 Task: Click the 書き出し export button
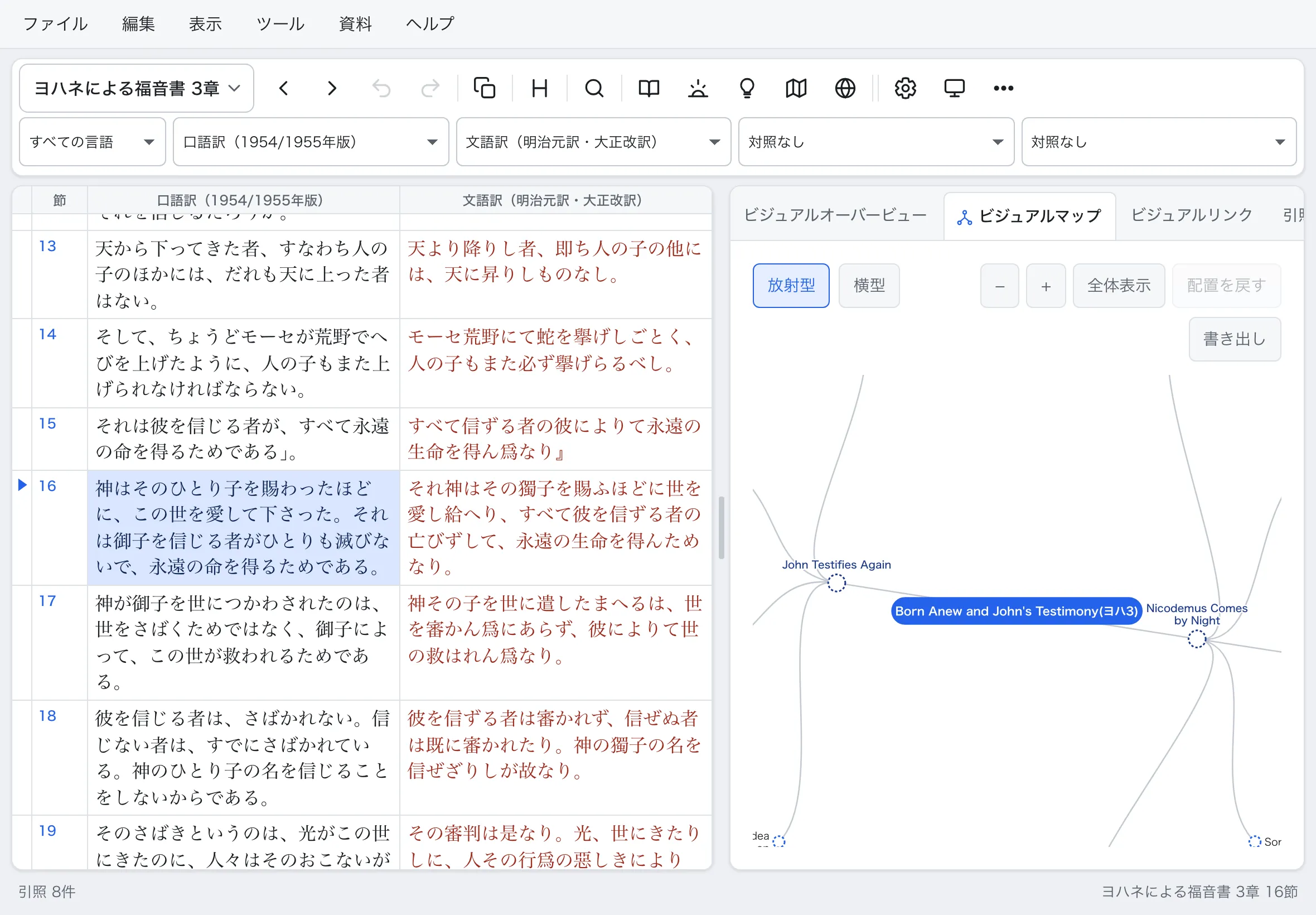coord(1235,339)
